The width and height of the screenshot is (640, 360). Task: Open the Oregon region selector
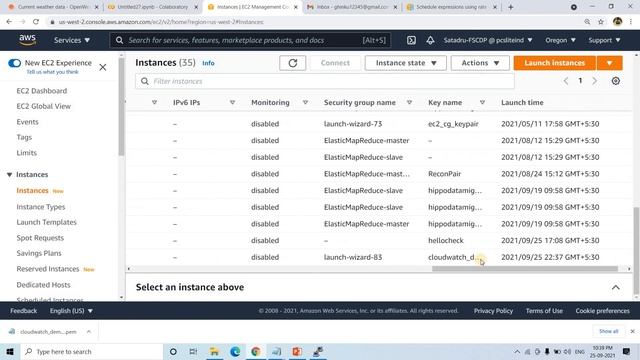pyautogui.click(x=560, y=40)
